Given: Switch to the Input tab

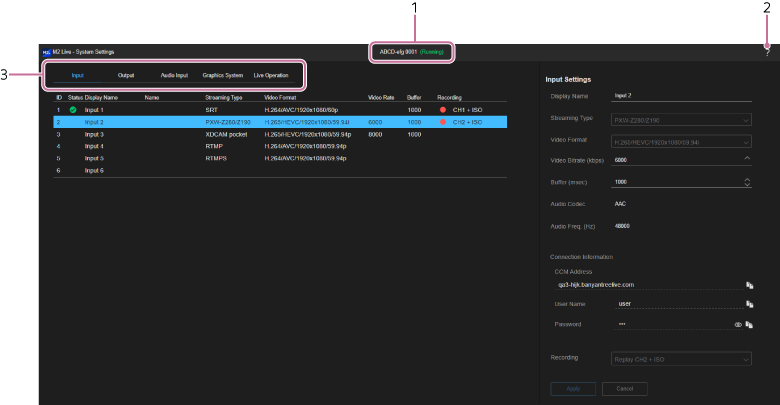Looking at the screenshot, I should (78, 76).
